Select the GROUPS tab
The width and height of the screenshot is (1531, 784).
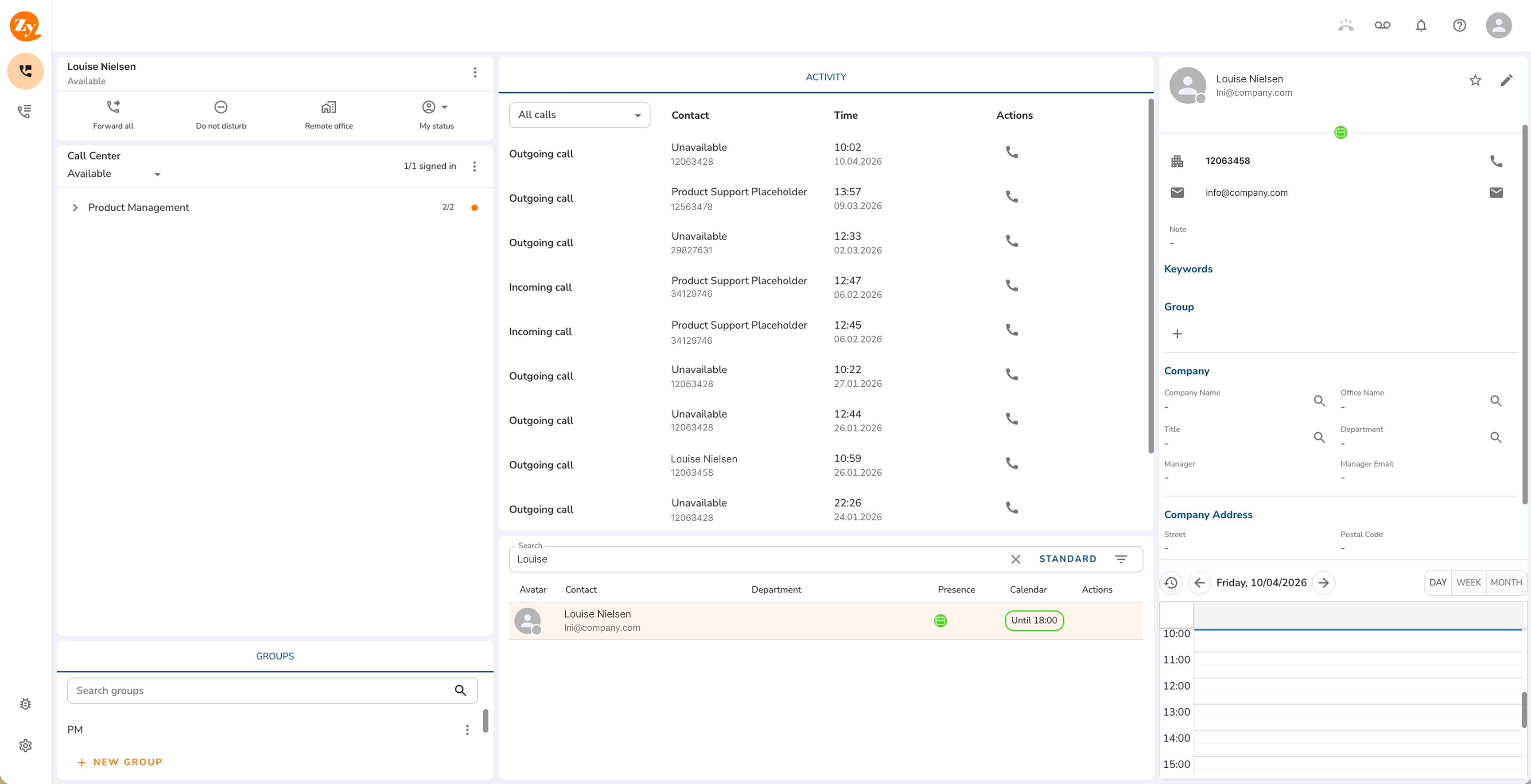pos(275,656)
